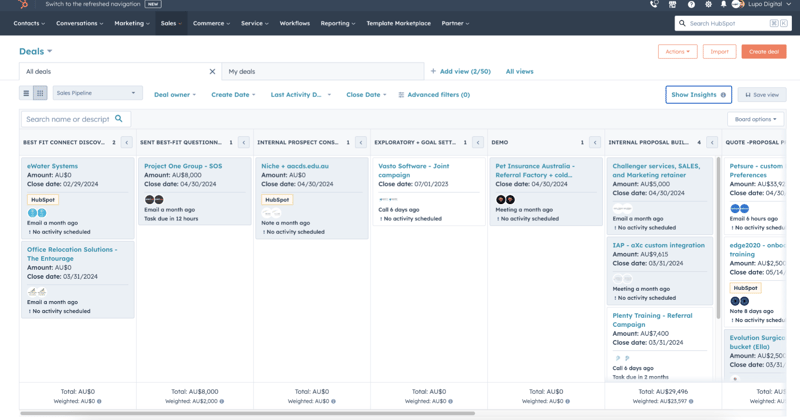Open the marketplace icon in top bar
Screen dimensions: 800x420
point(672,4)
